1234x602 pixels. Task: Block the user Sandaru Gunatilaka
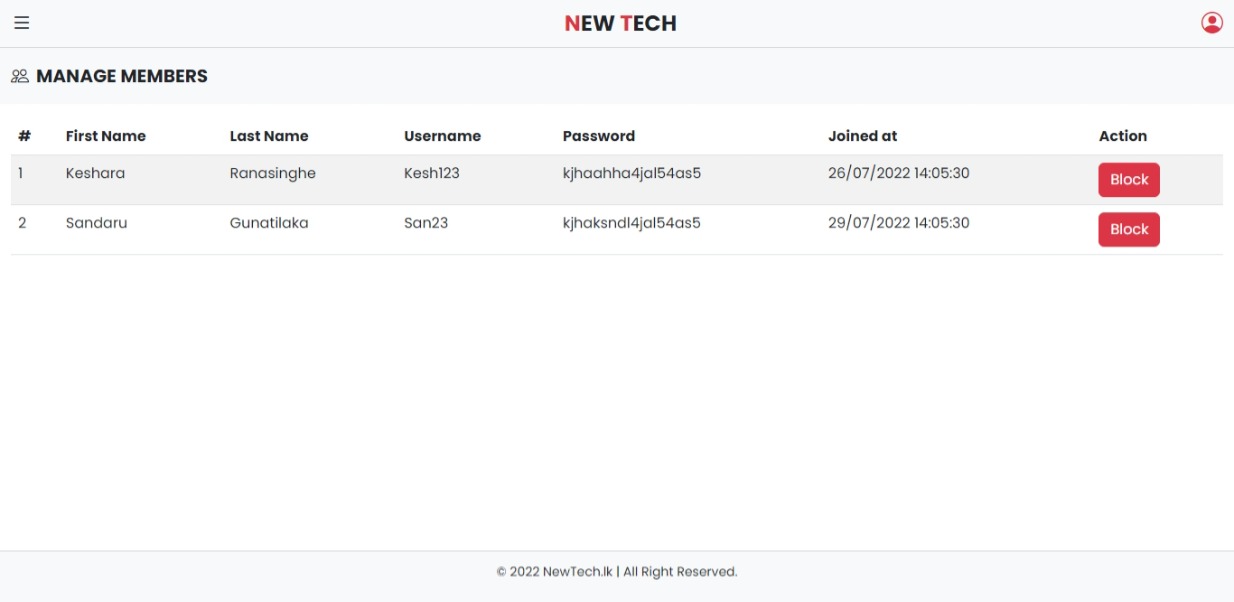click(1129, 229)
